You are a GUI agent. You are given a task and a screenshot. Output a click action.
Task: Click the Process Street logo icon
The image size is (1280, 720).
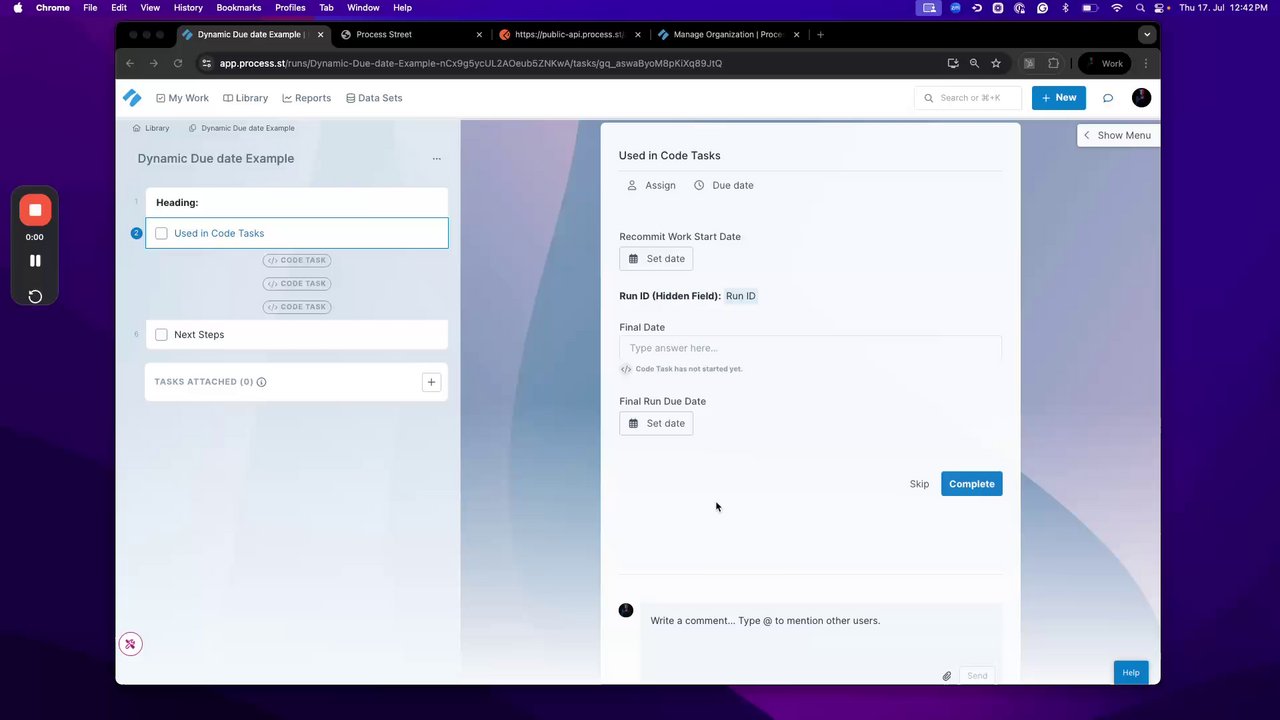coord(132,98)
